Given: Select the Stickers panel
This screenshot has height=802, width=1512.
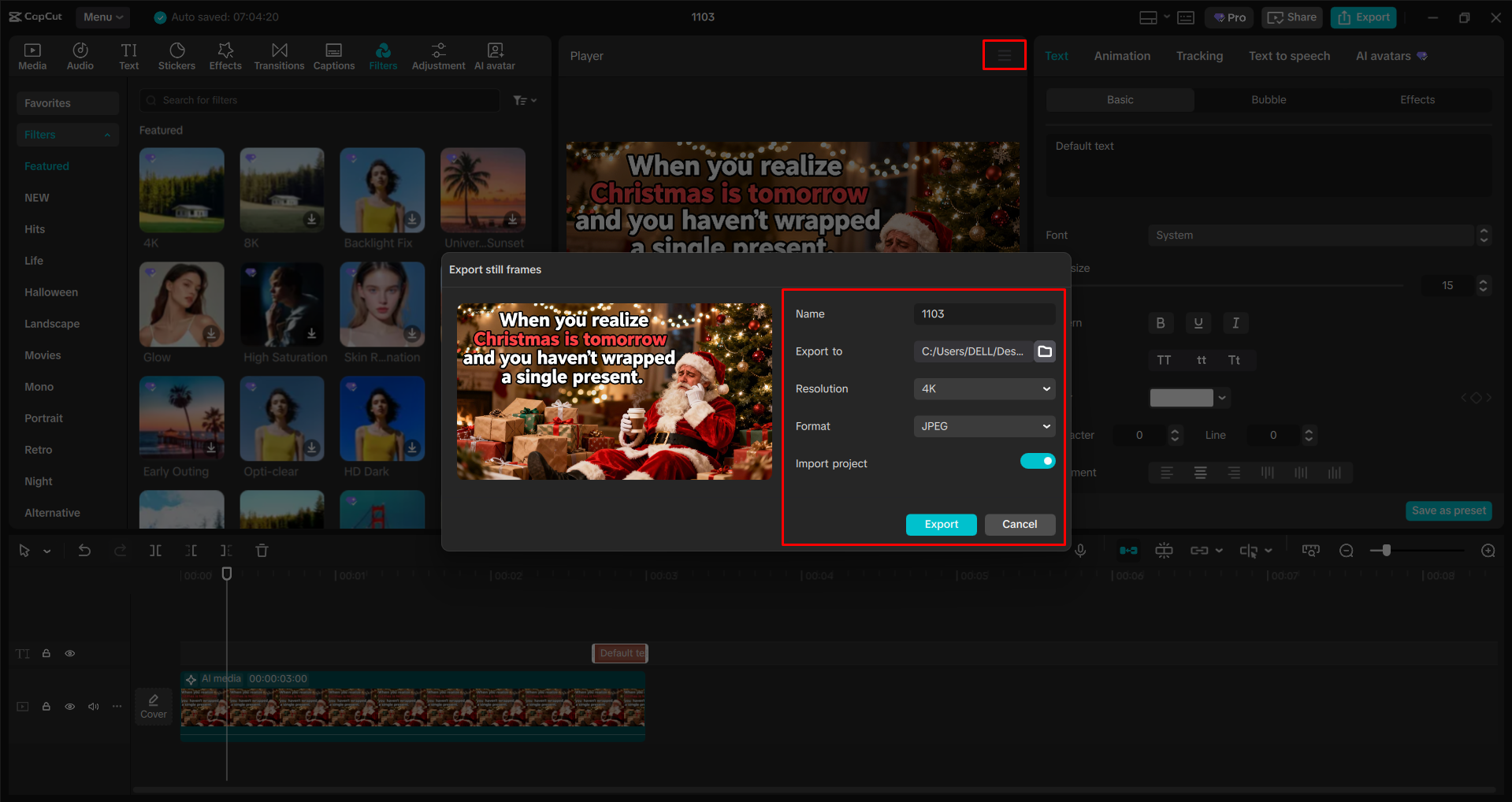Looking at the screenshot, I should click(176, 55).
